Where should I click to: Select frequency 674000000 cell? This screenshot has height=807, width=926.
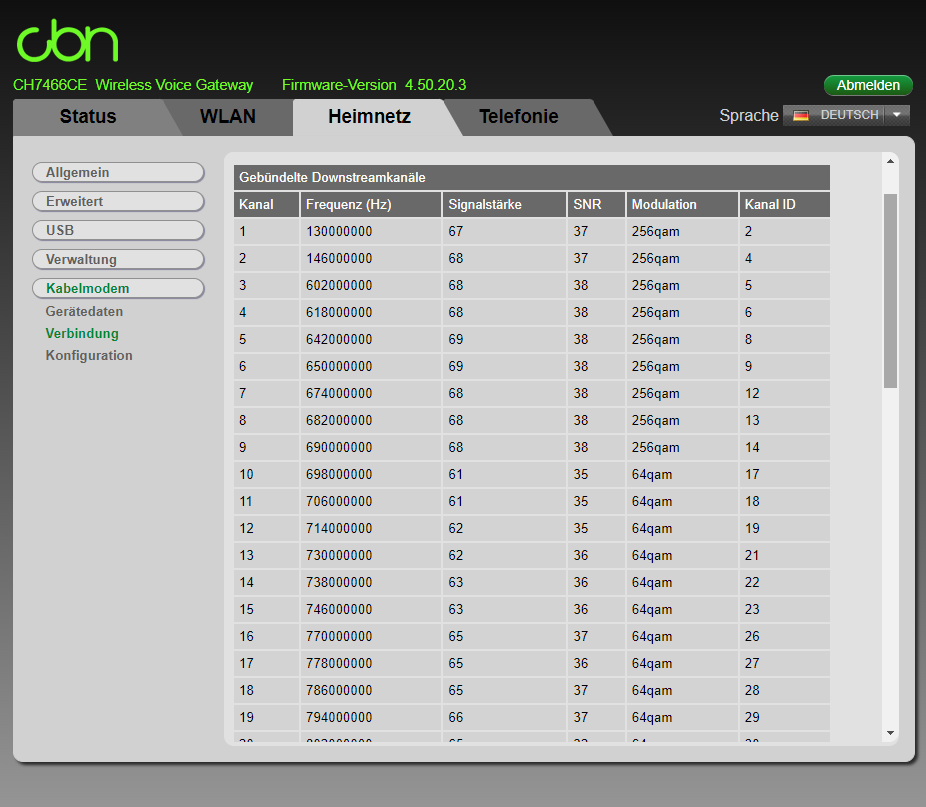371,393
